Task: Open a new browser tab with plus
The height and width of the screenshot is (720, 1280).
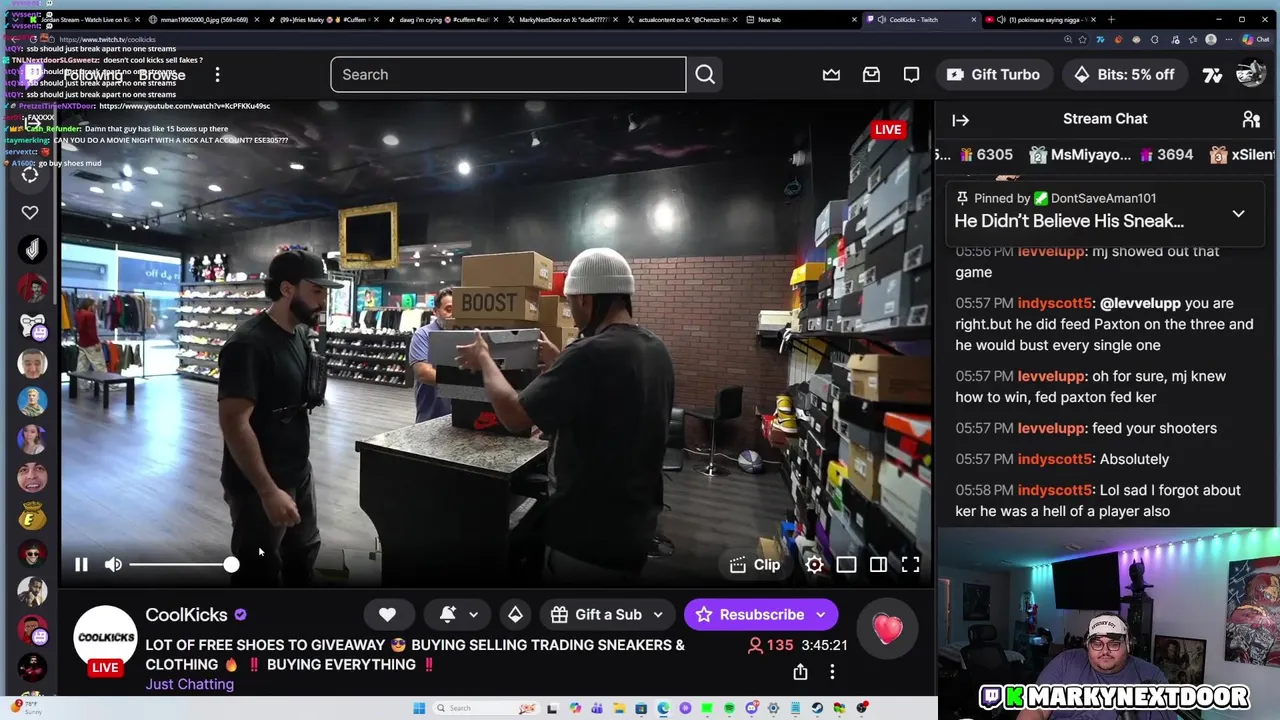Action: (1111, 19)
